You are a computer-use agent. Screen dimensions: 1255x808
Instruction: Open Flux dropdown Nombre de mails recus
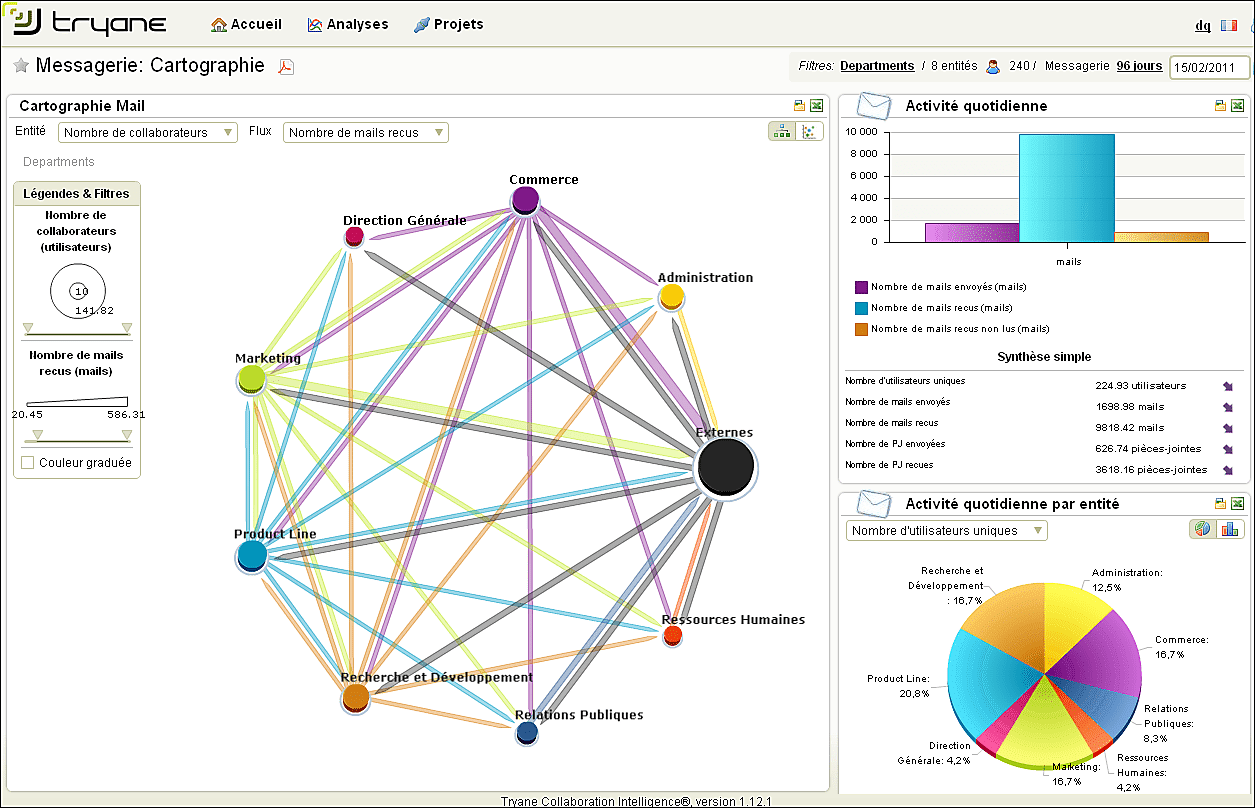[366, 132]
